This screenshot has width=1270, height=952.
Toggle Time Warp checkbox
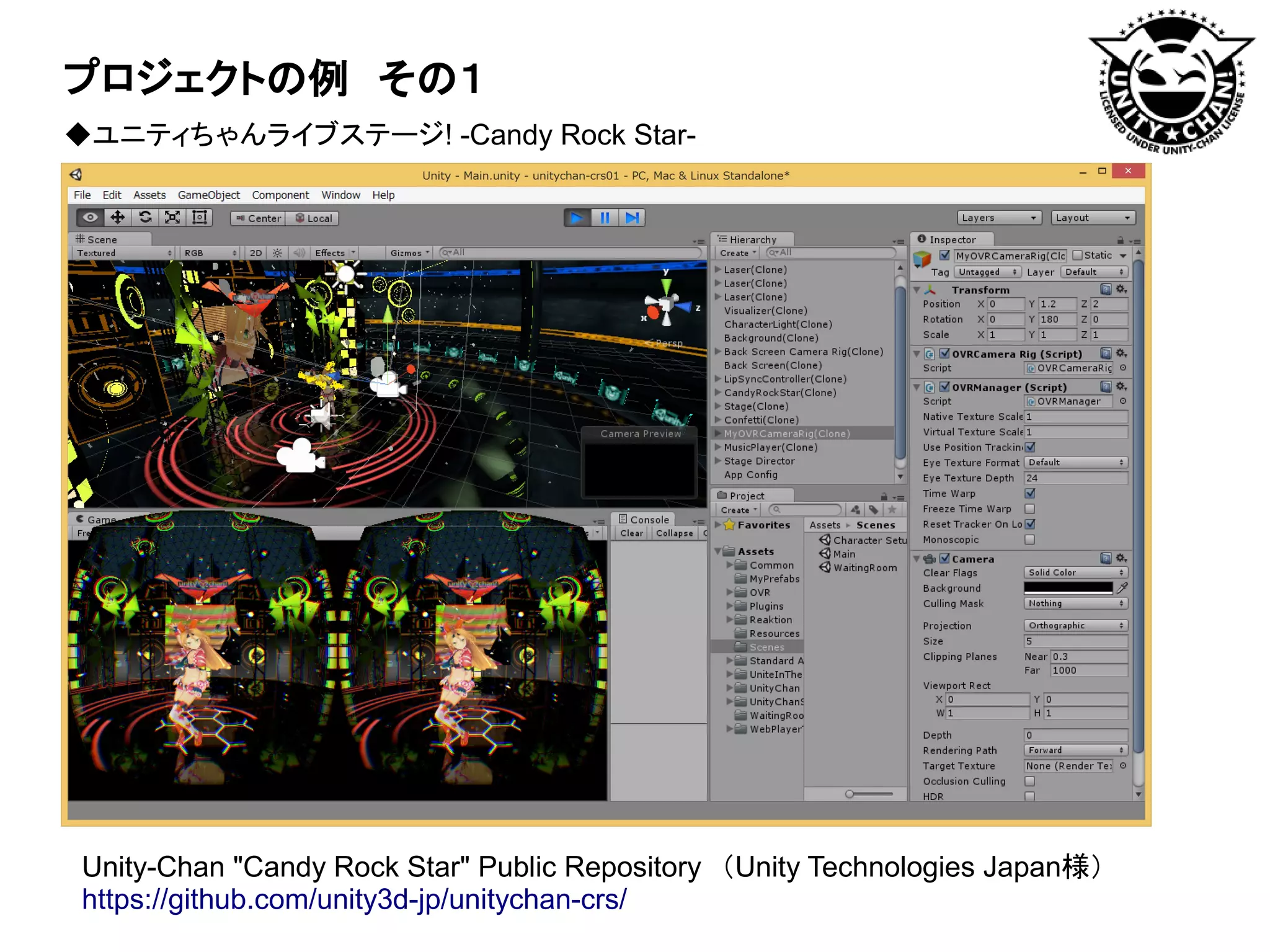pyautogui.click(x=1030, y=494)
